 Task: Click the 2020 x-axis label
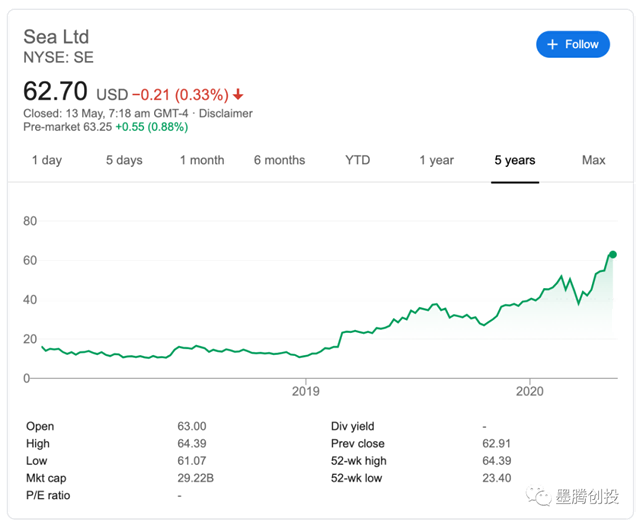point(529,391)
